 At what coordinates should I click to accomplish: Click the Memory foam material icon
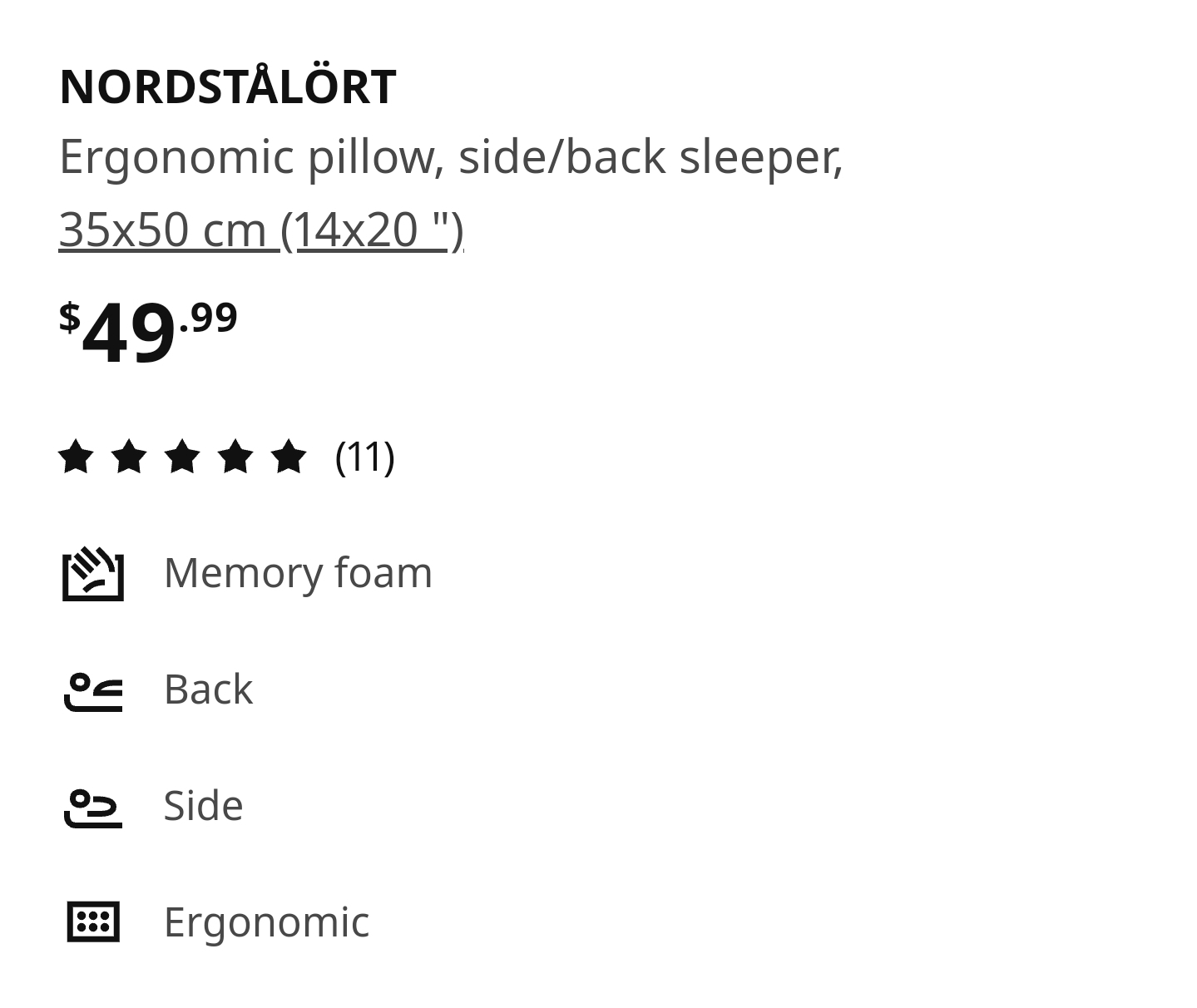pos(93,574)
